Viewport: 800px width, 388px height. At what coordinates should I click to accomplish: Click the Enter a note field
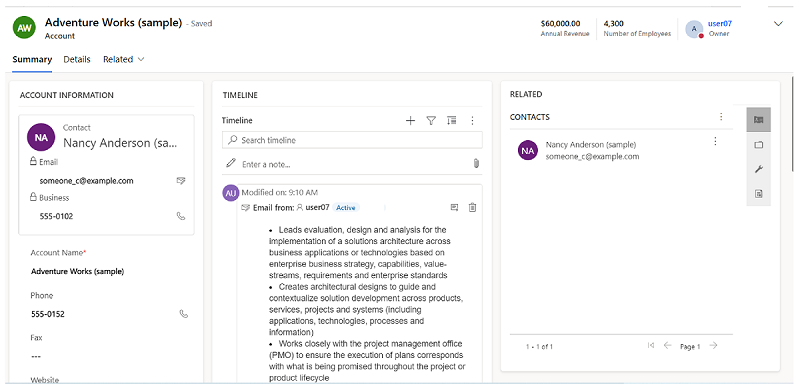click(x=352, y=164)
